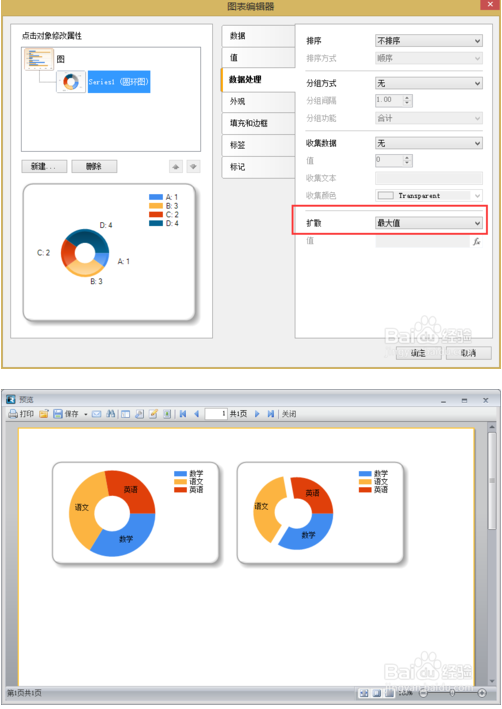Click the fx expression button beside 值
This screenshot has height=709, width=502.
click(x=477, y=241)
